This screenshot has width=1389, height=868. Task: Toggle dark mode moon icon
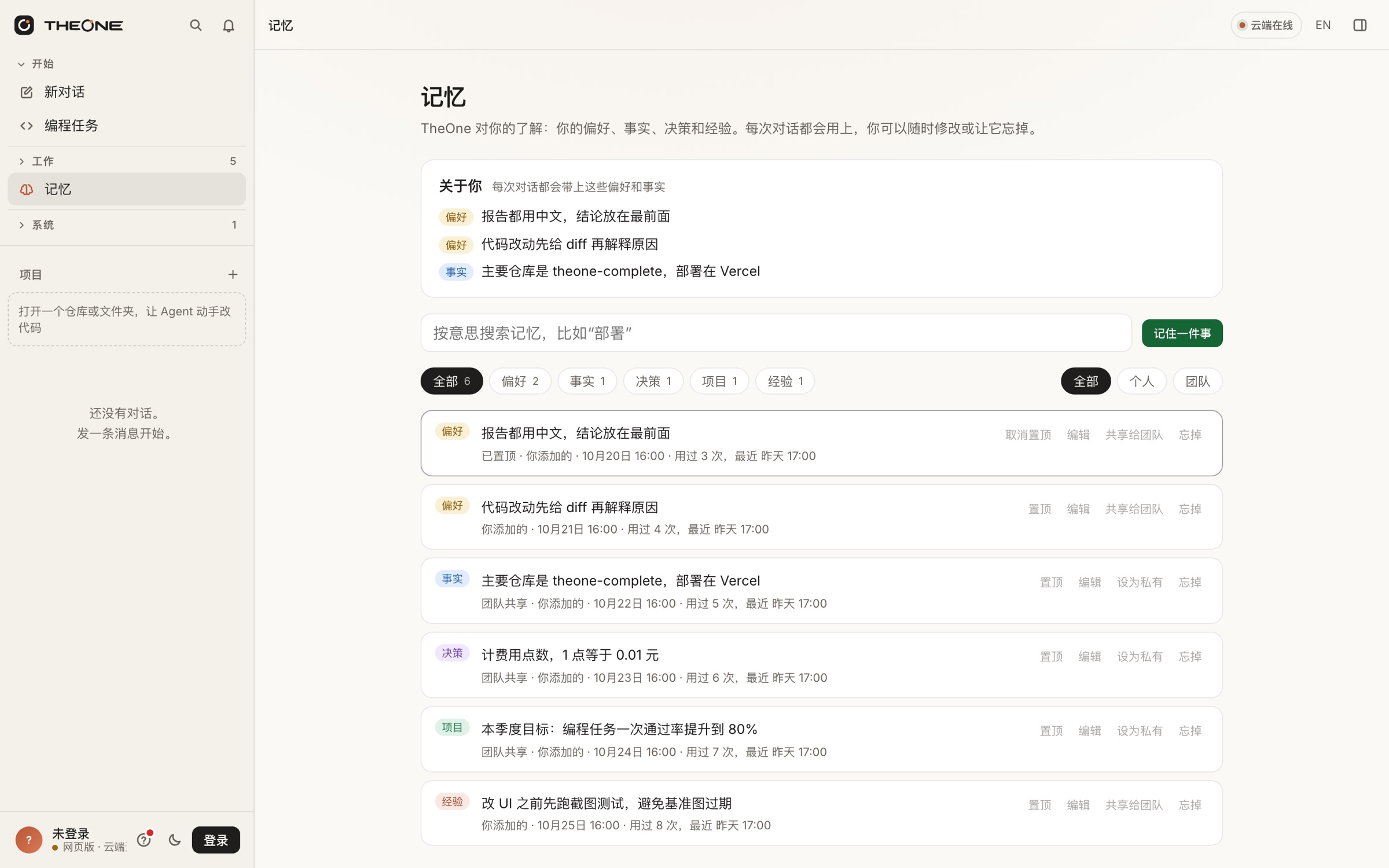175,840
